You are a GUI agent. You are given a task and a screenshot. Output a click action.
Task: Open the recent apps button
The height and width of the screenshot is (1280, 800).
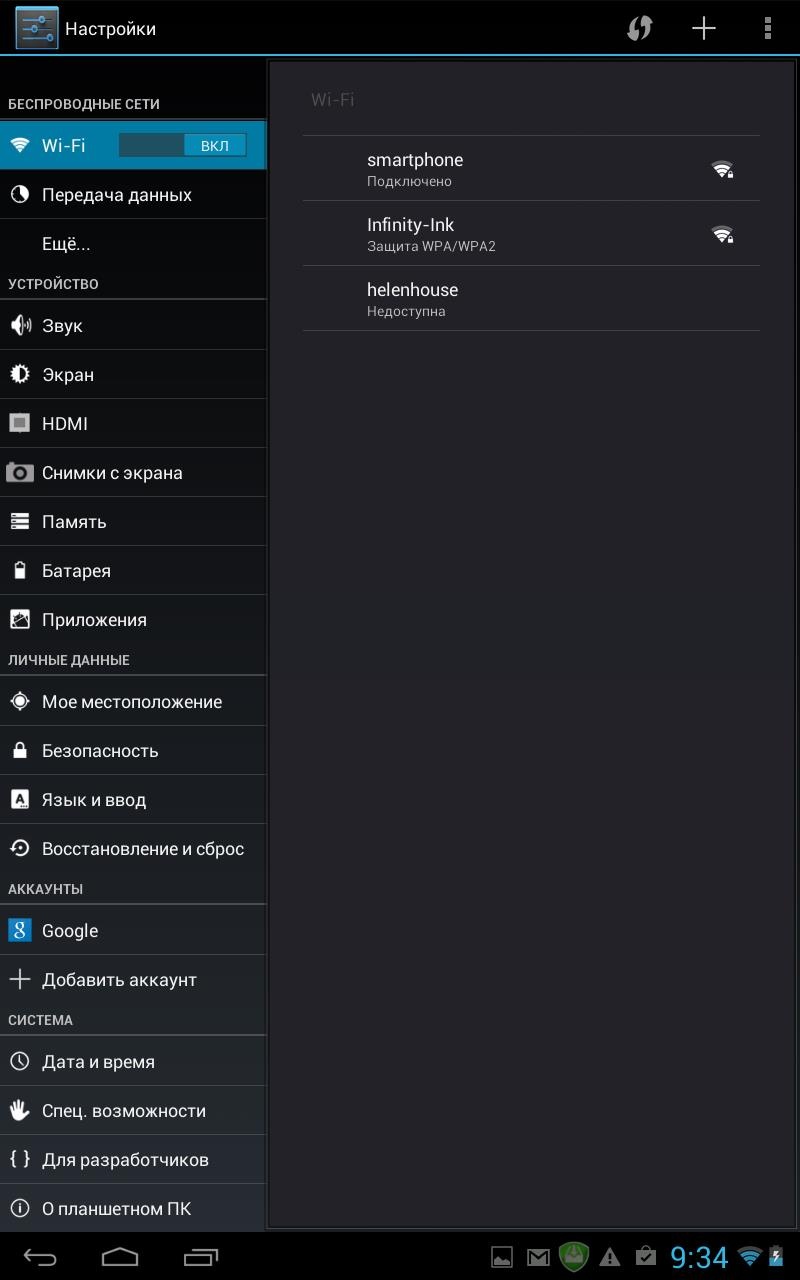point(201,1256)
